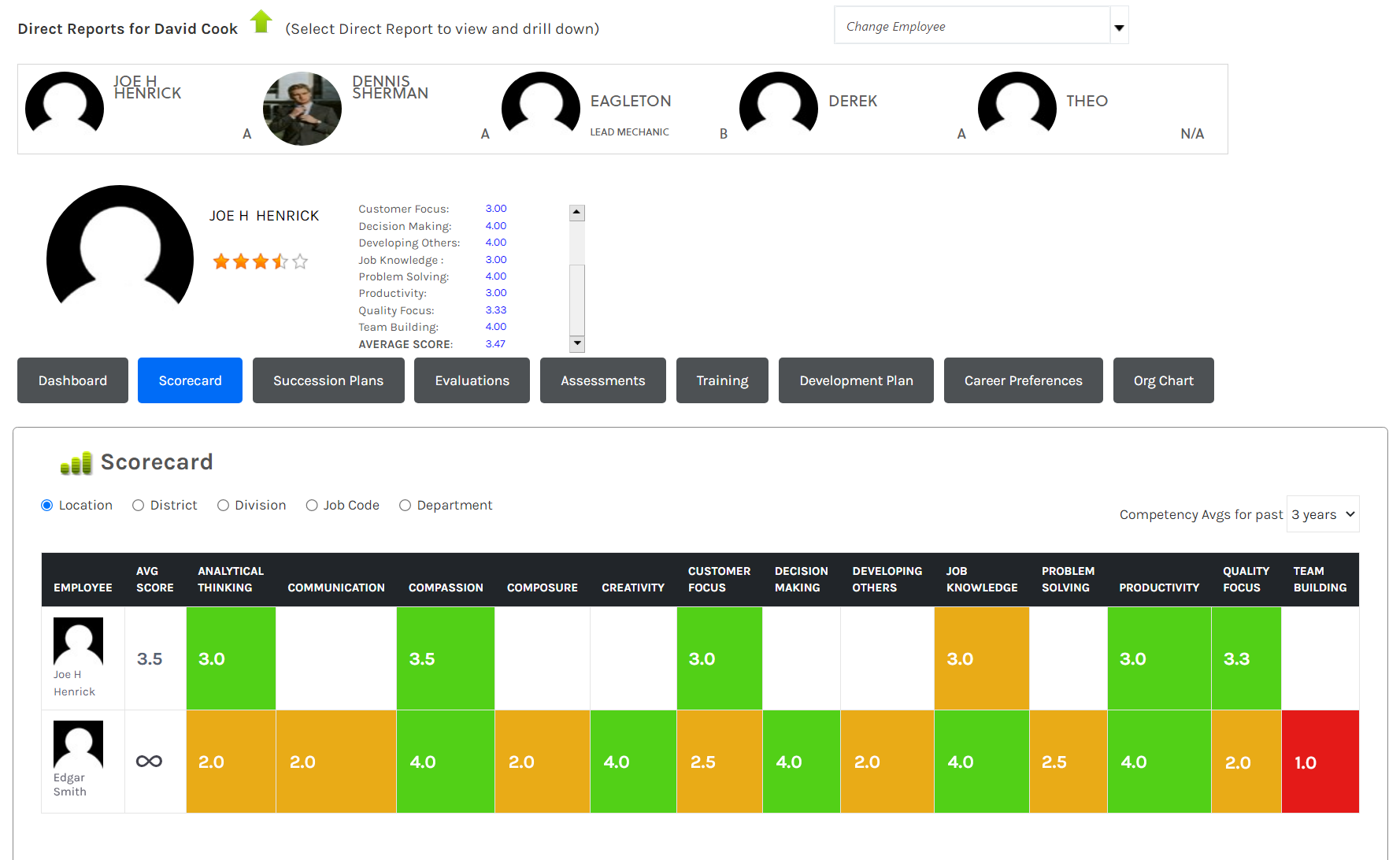Screen dimensions: 1400x860
Task: Open the 3 years period dropdown
Action: point(1323,514)
